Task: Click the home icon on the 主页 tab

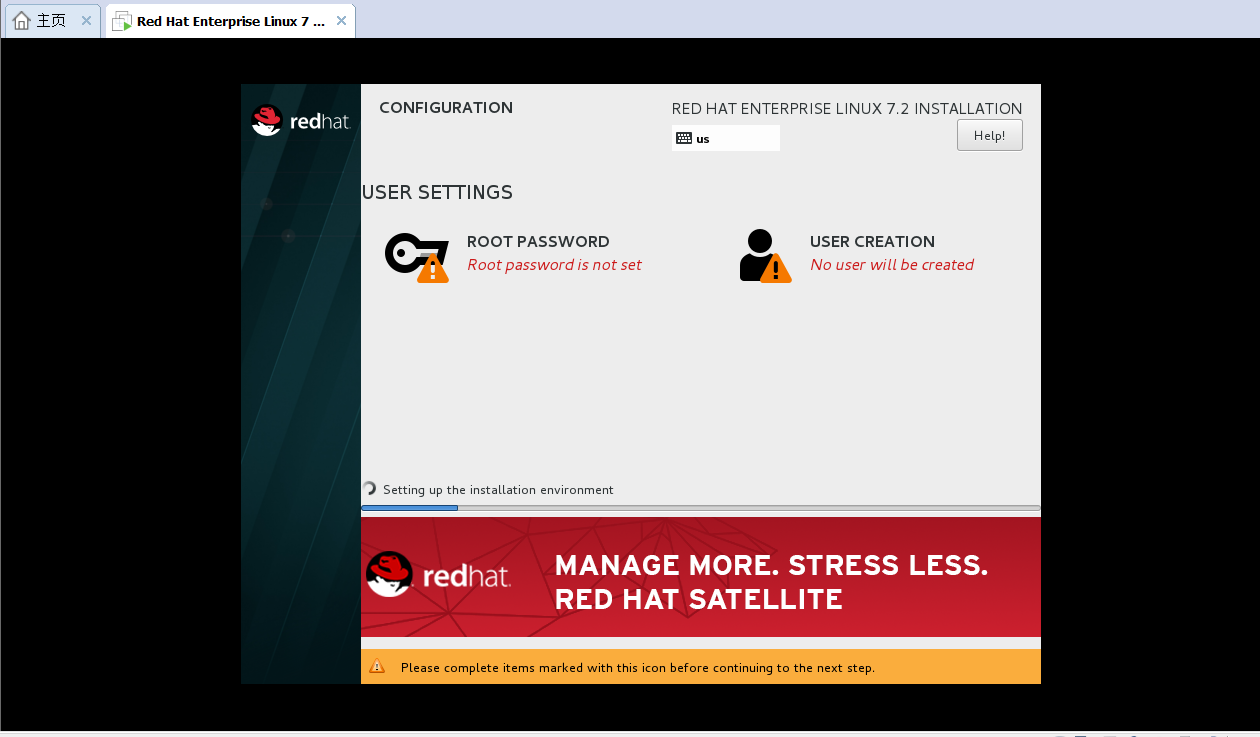Action: (x=22, y=20)
